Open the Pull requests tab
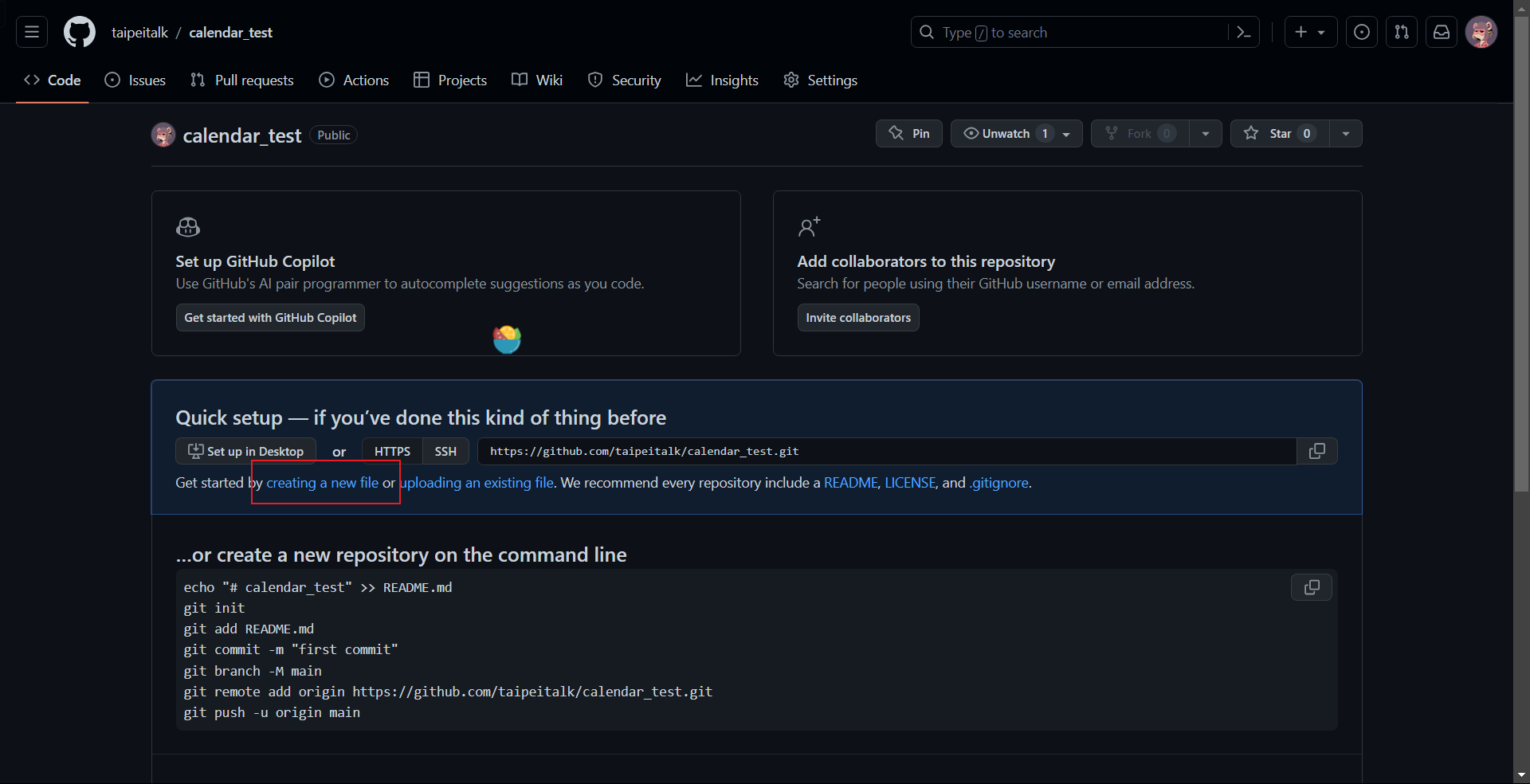The width and height of the screenshot is (1530, 784). point(242,80)
